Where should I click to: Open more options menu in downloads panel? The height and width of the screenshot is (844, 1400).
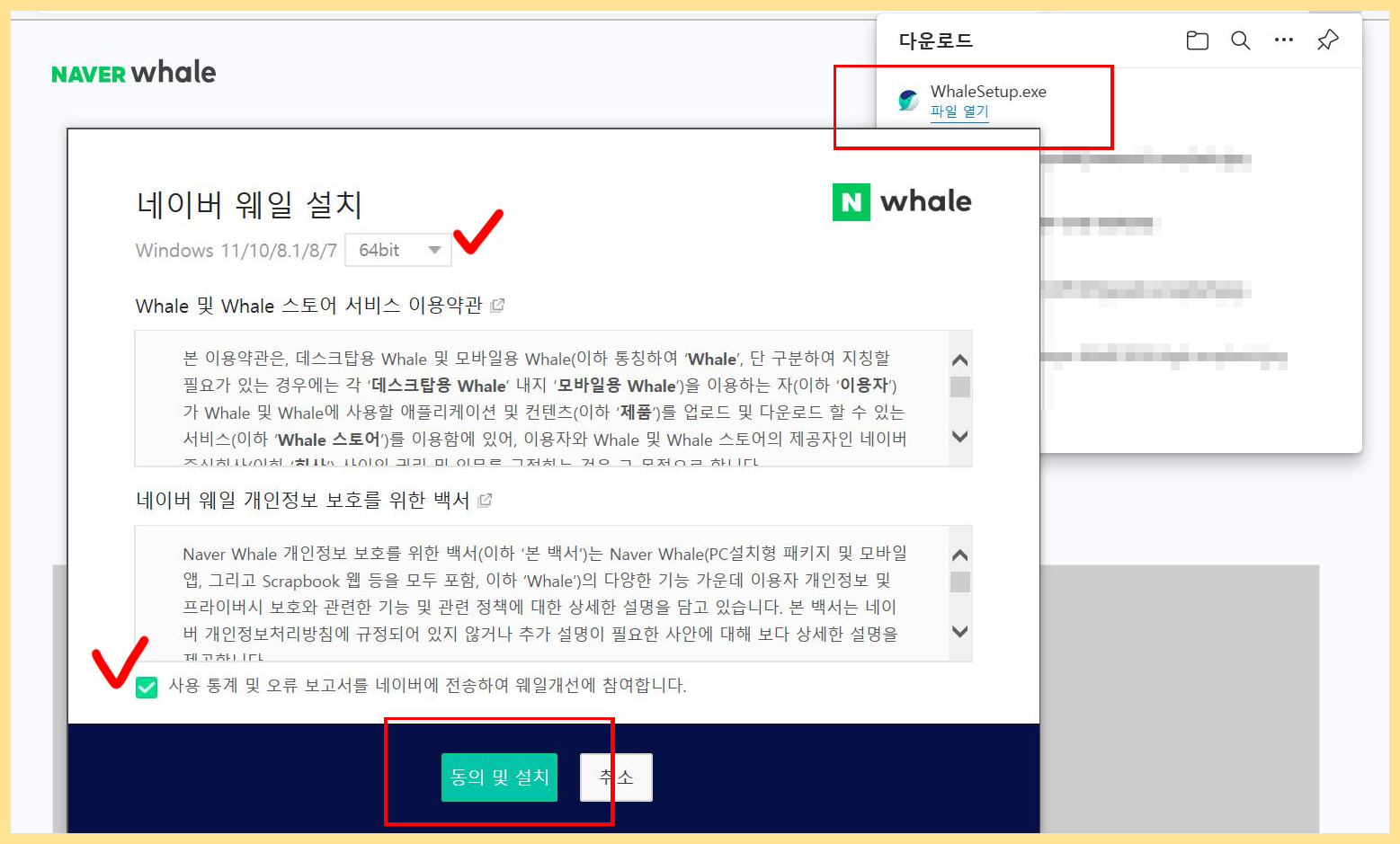tap(1284, 40)
